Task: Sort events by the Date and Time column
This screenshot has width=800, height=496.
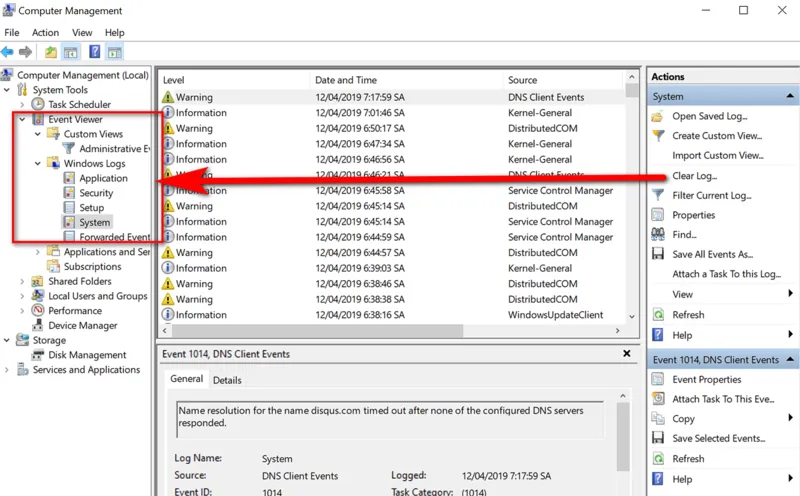Action: tap(345, 80)
